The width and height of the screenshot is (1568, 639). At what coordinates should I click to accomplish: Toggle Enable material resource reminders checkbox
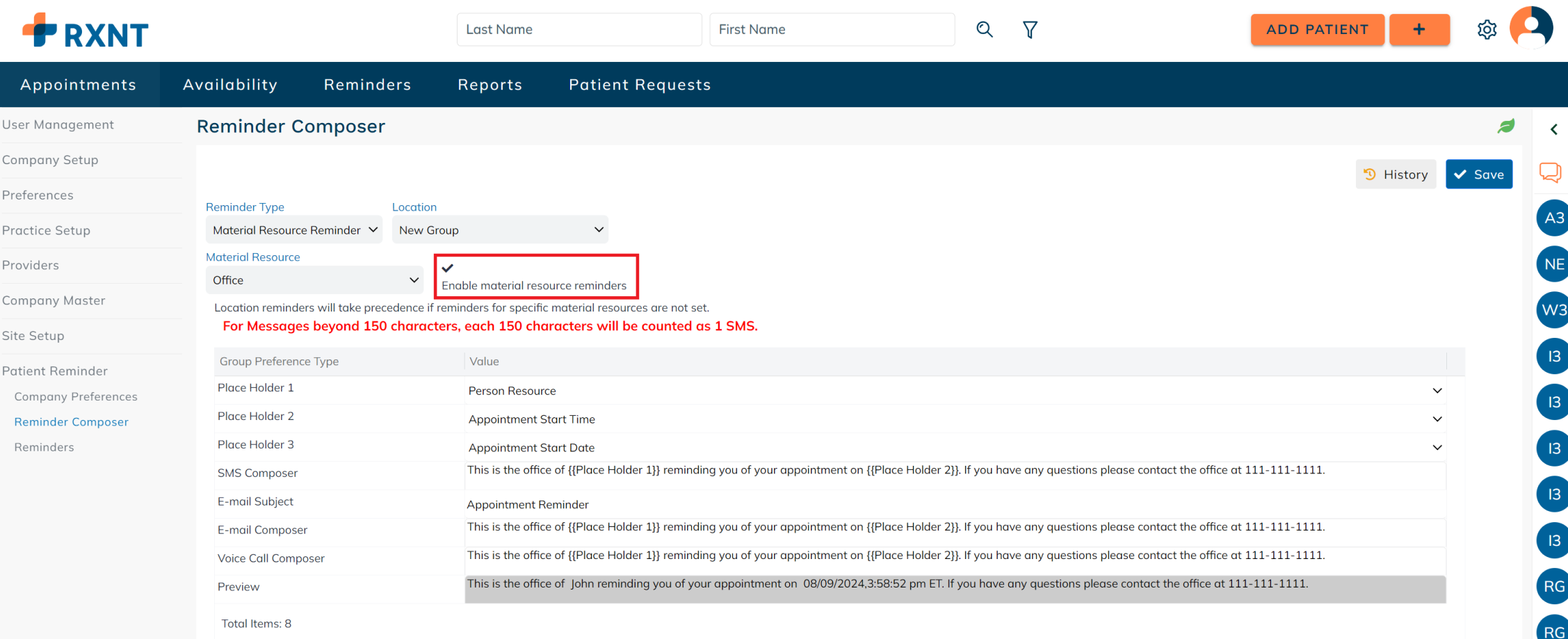click(448, 268)
